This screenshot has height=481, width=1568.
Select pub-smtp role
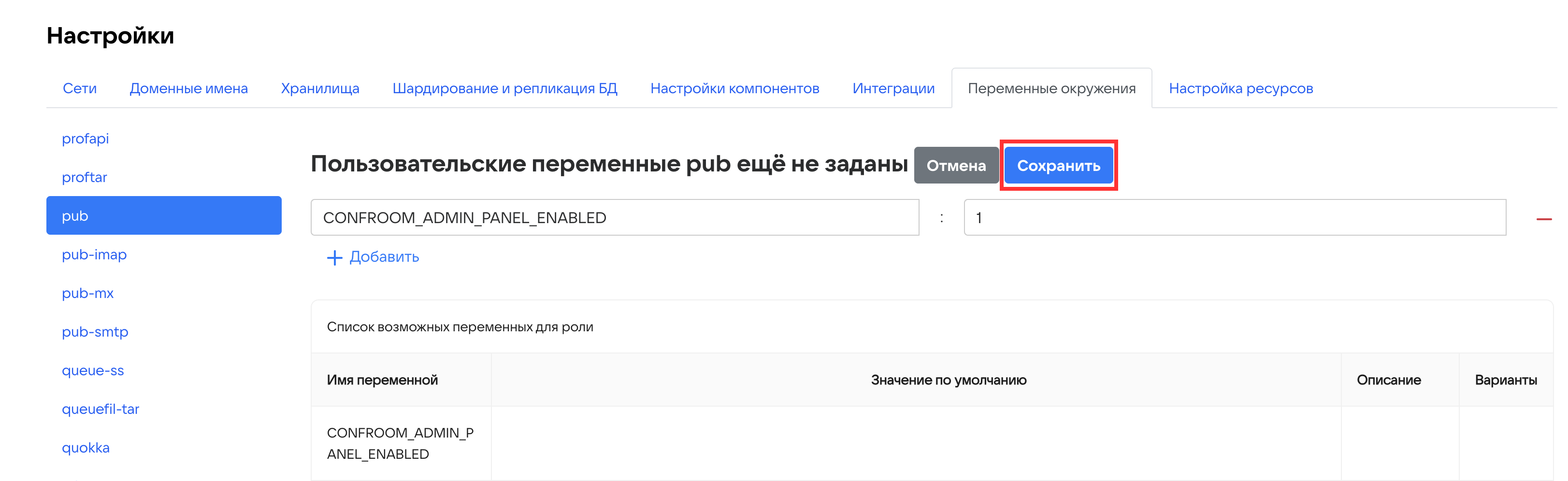point(95,332)
